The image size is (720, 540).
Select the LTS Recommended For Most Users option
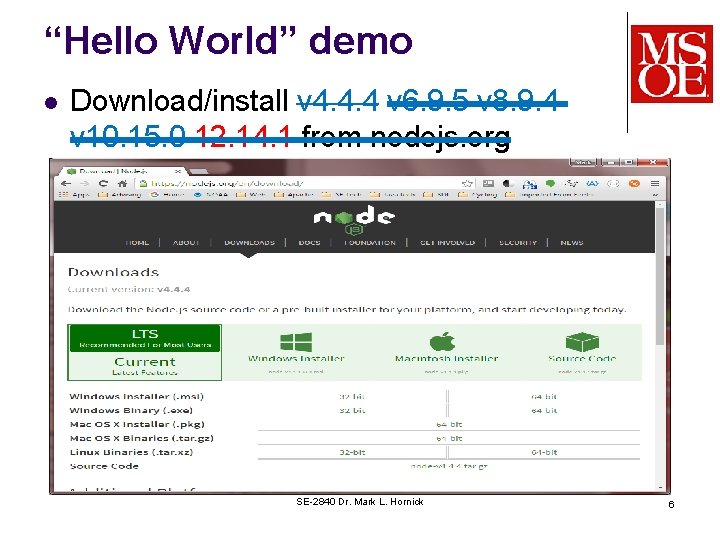click(145, 338)
